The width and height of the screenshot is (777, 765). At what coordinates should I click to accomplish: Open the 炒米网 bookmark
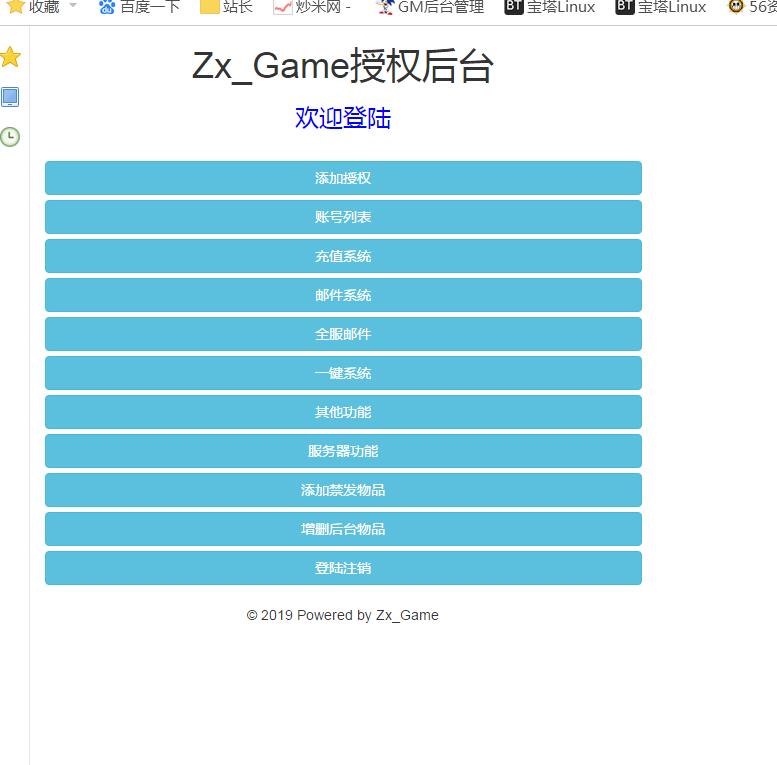coord(311,7)
